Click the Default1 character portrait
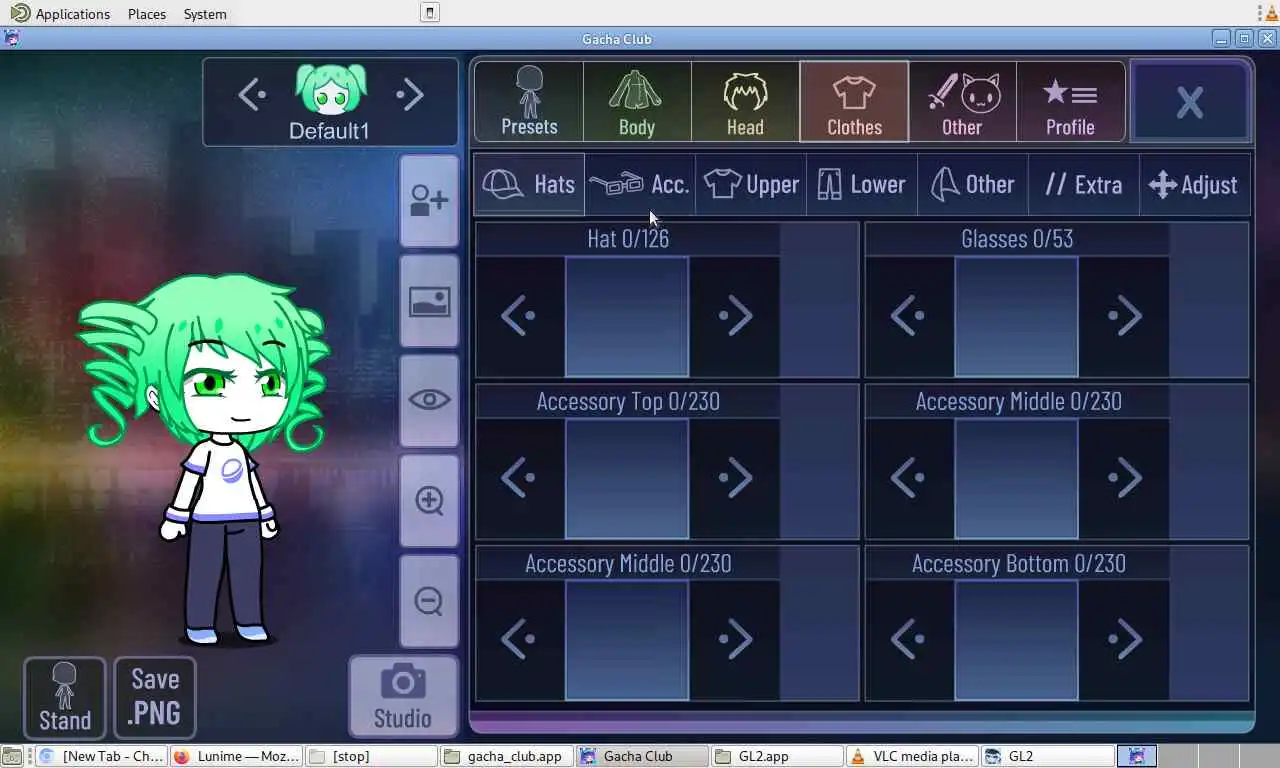The image size is (1280, 768). pos(331,90)
